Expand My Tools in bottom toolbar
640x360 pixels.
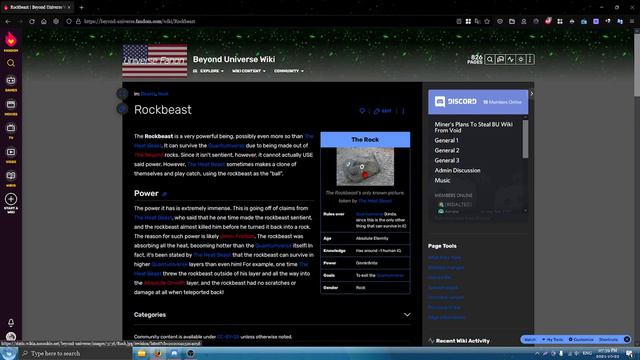tap(552, 340)
